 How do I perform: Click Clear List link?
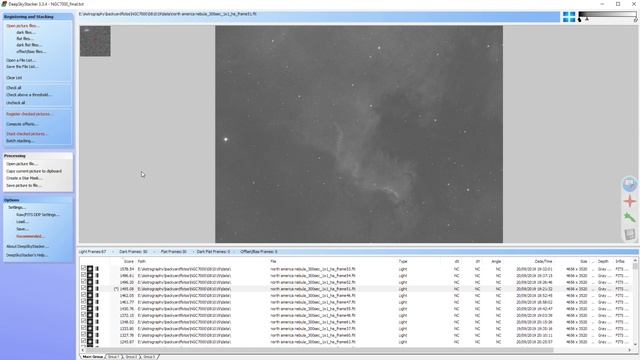coord(14,78)
